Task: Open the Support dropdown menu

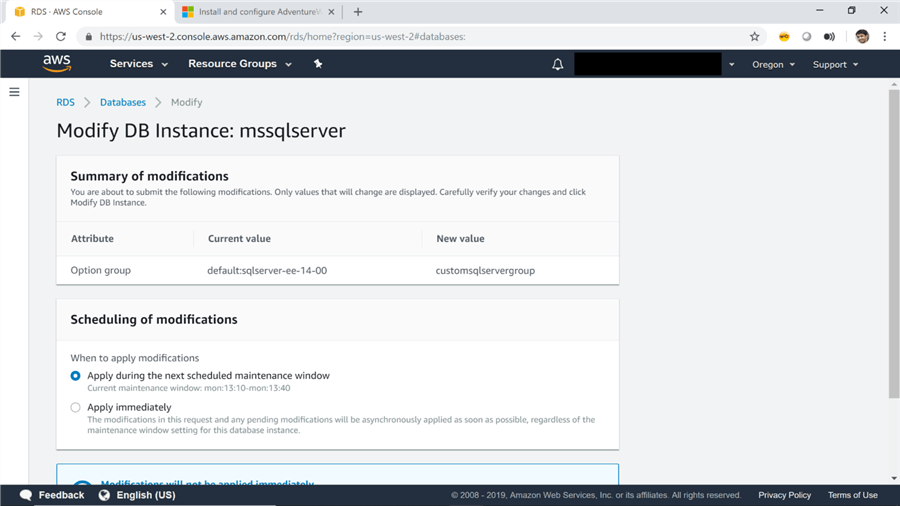Action: click(x=835, y=64)
